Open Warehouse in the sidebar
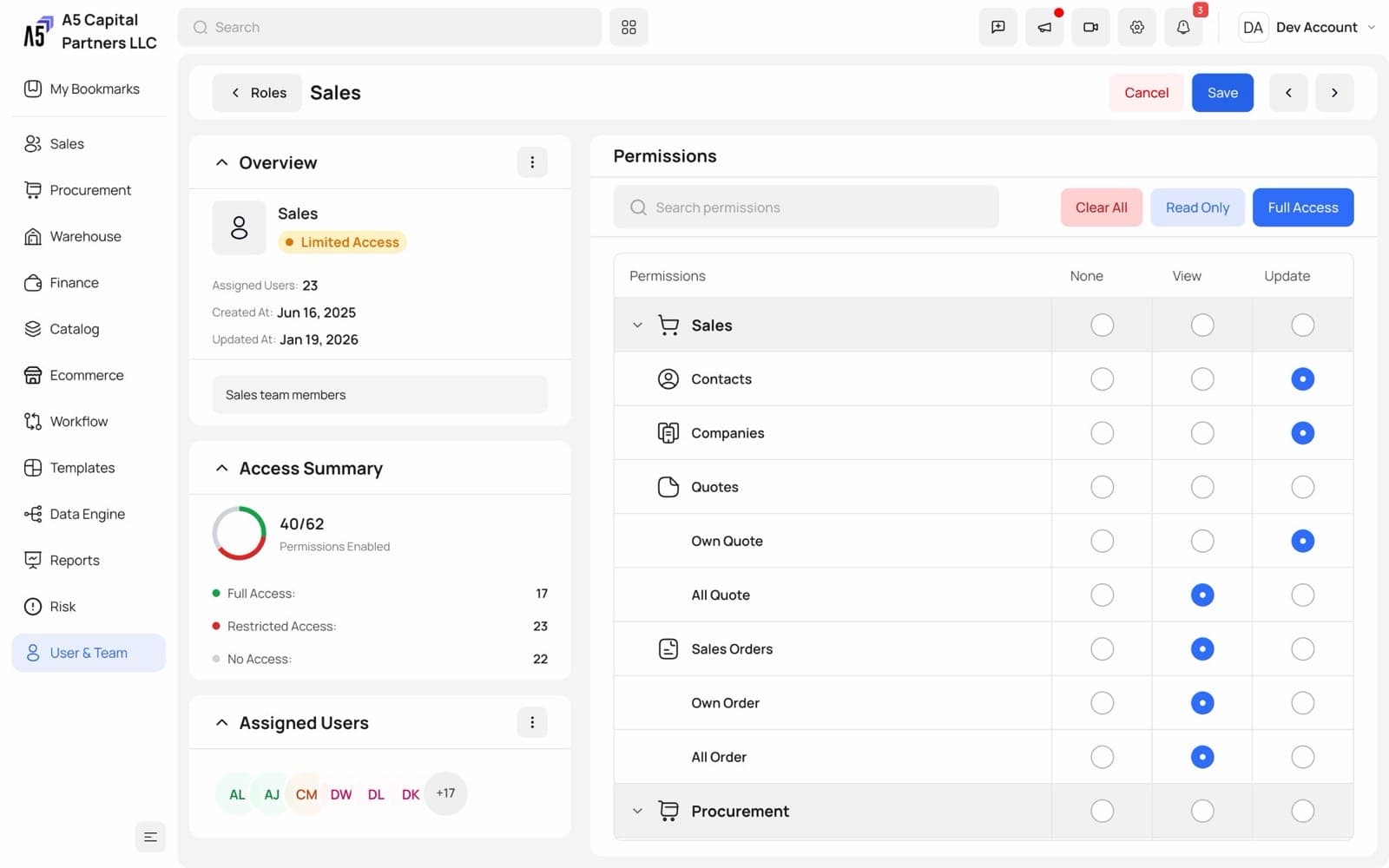Screen dimensions: 1389x868 tap(89, 236)
